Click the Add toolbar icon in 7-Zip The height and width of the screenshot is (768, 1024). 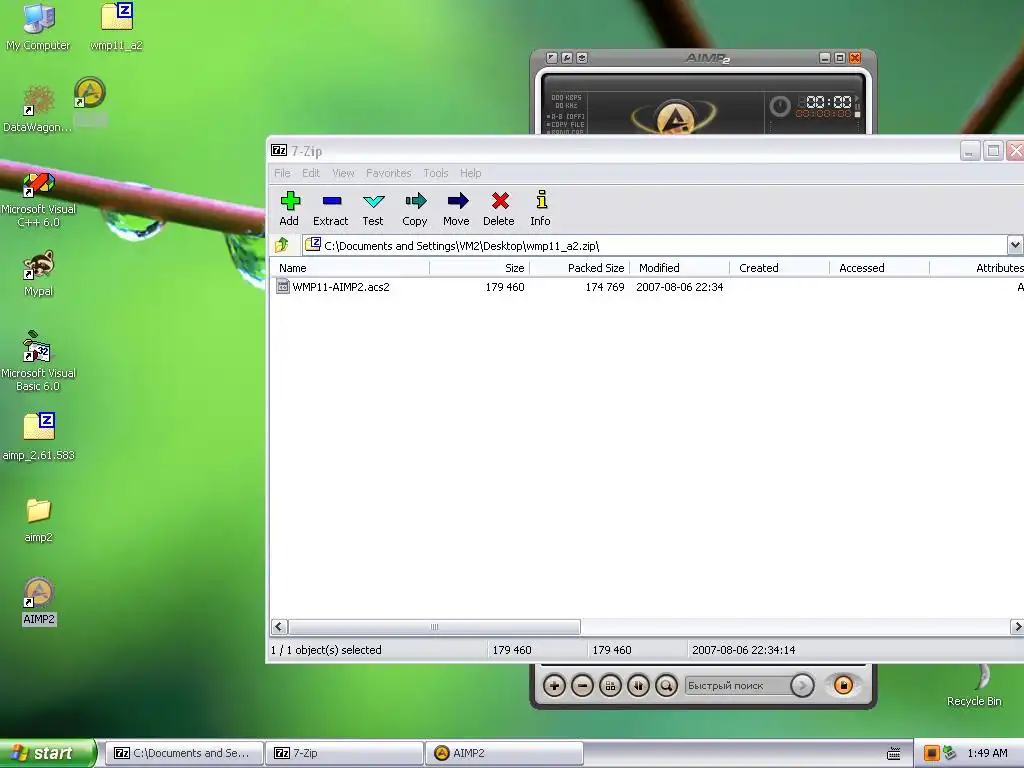289,209
